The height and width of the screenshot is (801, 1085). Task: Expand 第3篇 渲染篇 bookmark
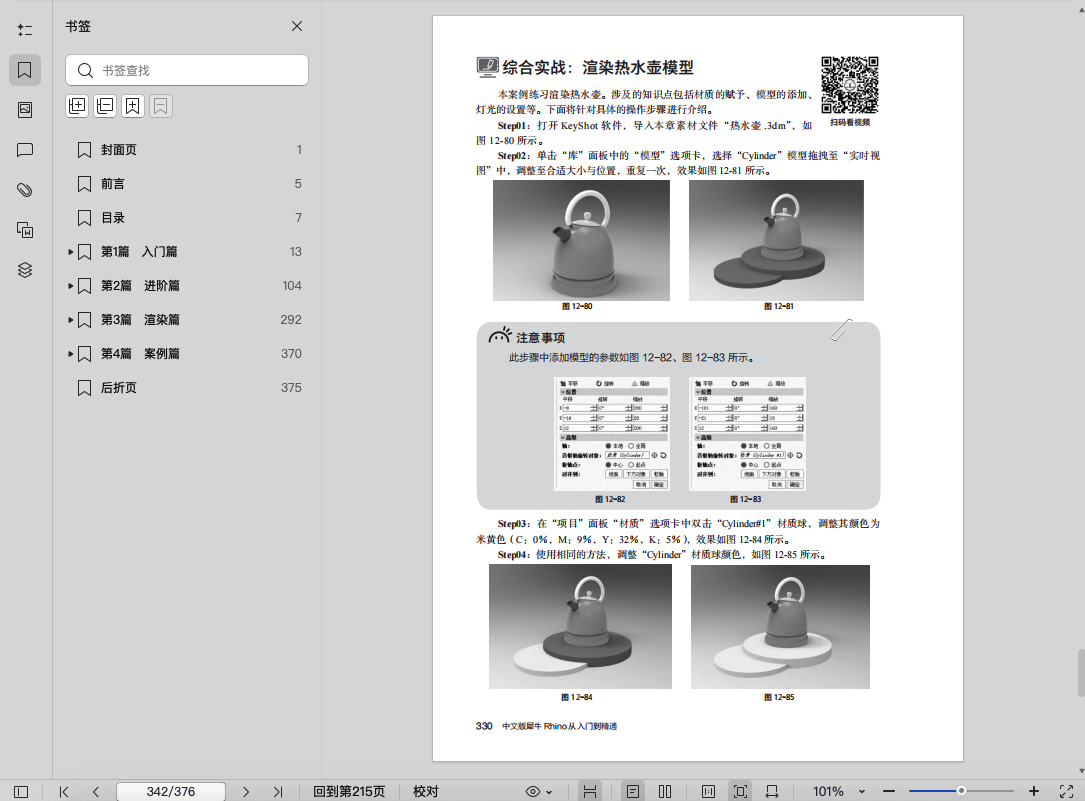[71, 320]
